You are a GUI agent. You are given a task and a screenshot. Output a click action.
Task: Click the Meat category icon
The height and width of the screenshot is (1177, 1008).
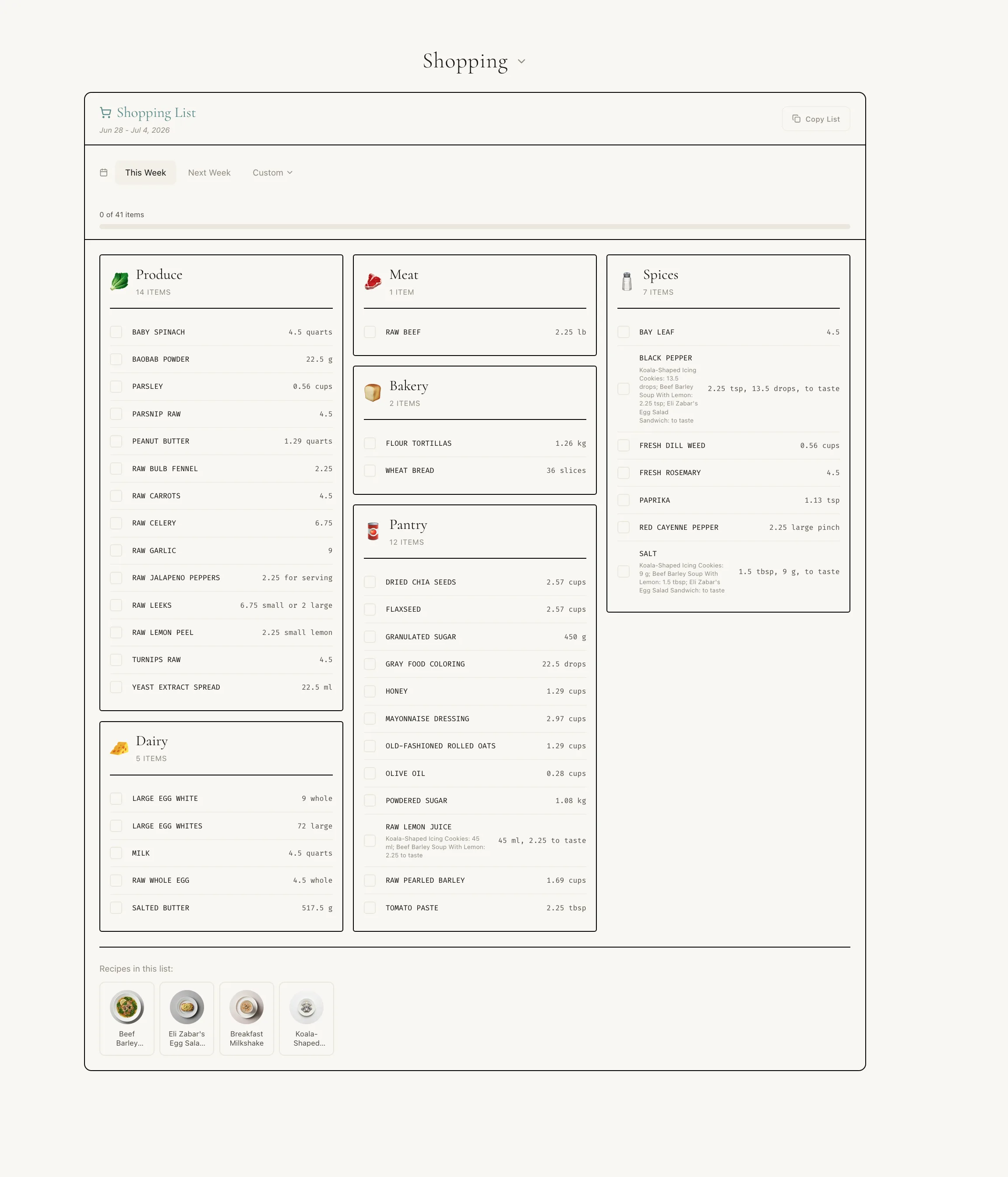[x=373, y=281]
